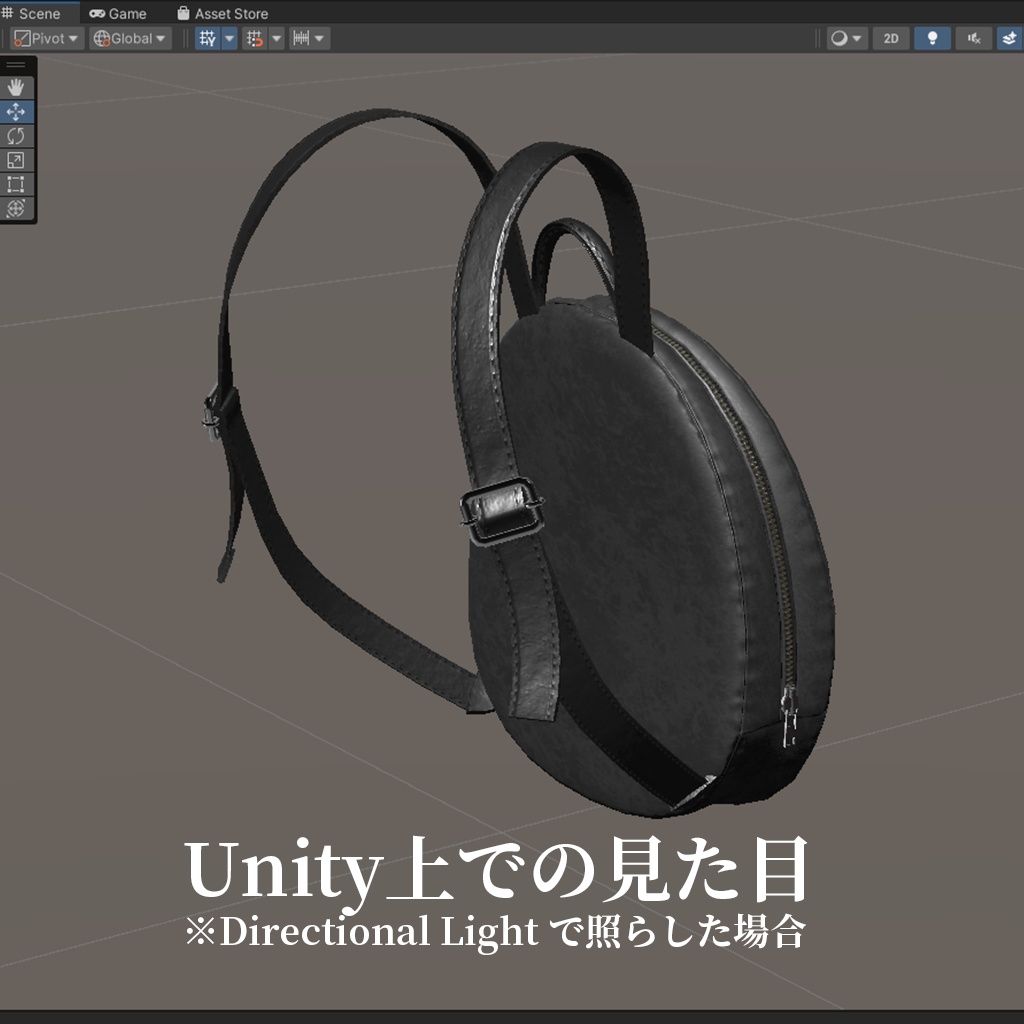The height and width of the screenshot is (1024, 1024).
Task: Open the Global handle rotation dropdown
Action: click(x=130, y=39)
